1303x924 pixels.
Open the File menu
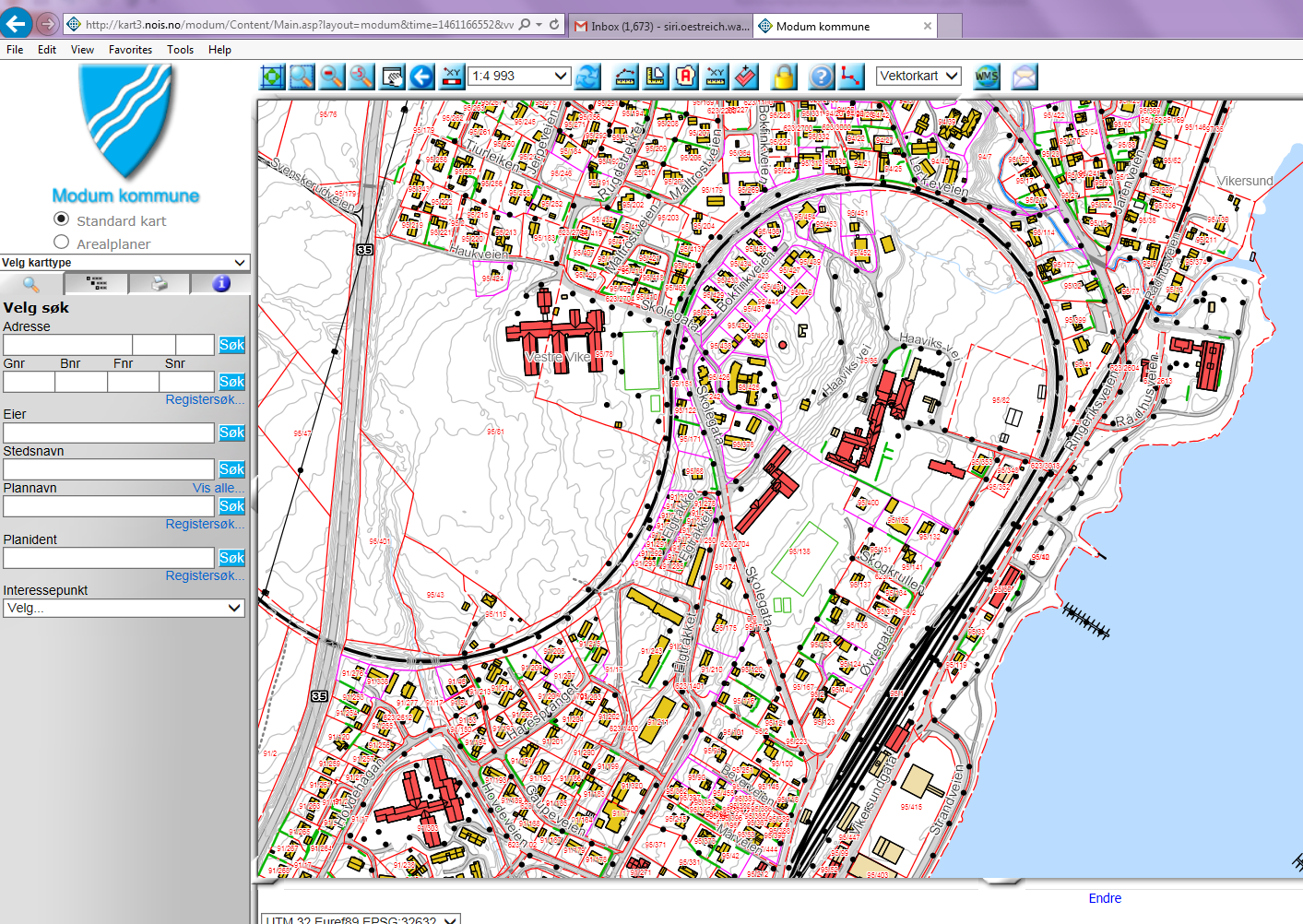(15, 50)
